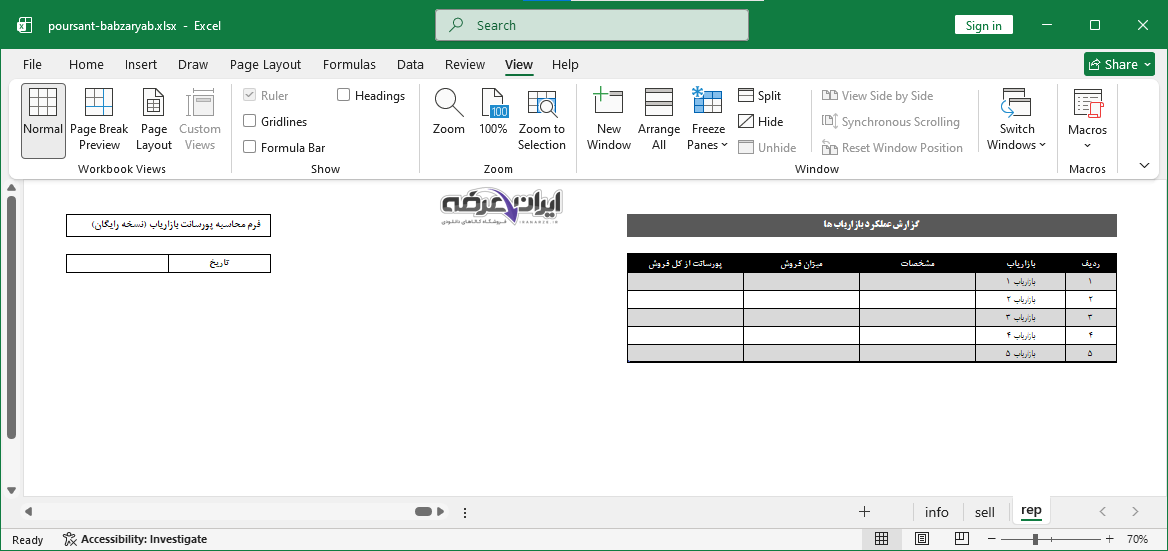Switch to the Insert tab
Screen dimensions: 1168x551
point(141,65)
